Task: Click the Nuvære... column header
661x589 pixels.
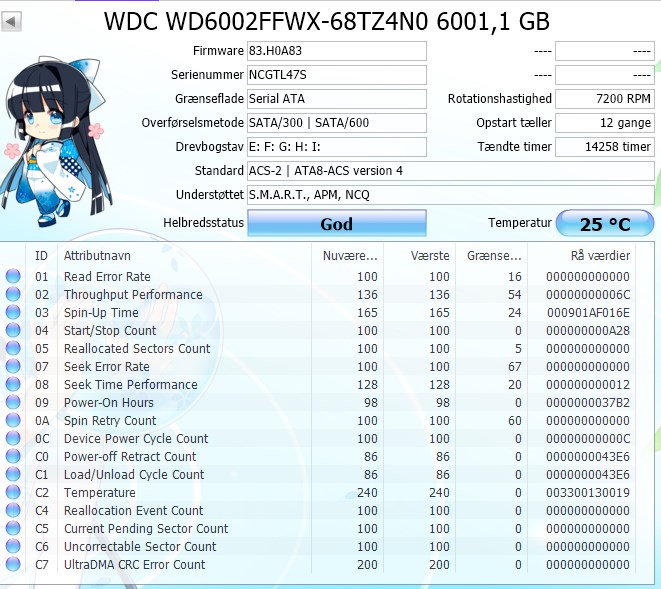Action: point(348,256)
